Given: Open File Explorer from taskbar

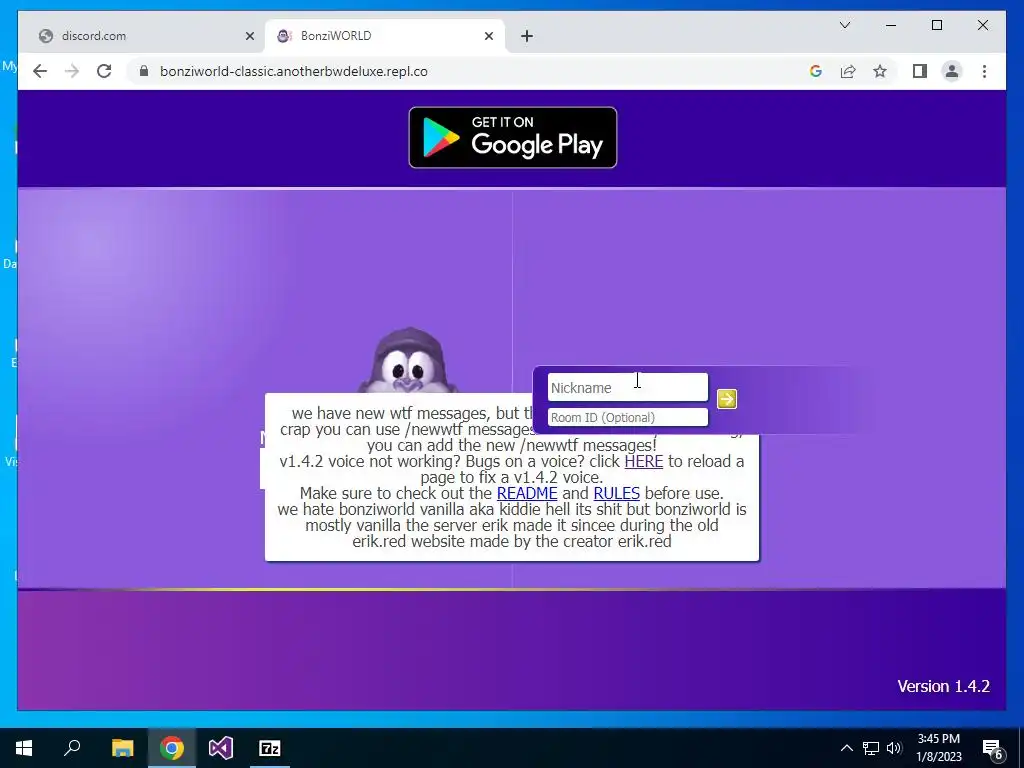Looking at the screenshot, I should click(x=122, y=748).
